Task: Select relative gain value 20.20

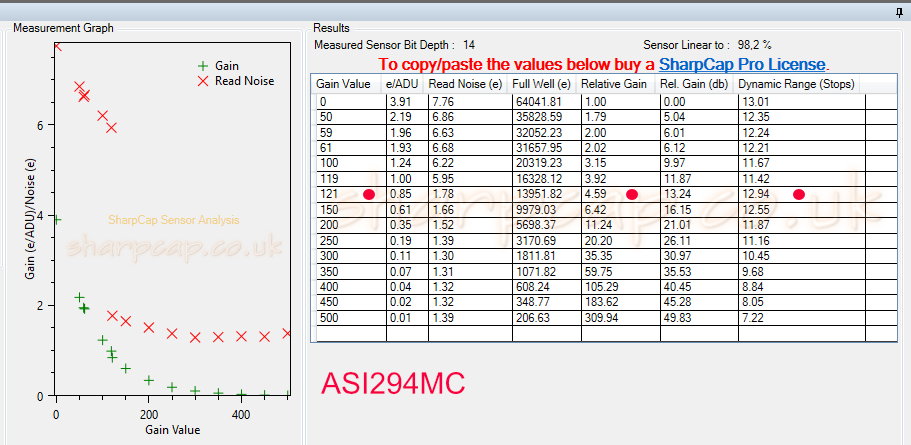Action: 621,241
